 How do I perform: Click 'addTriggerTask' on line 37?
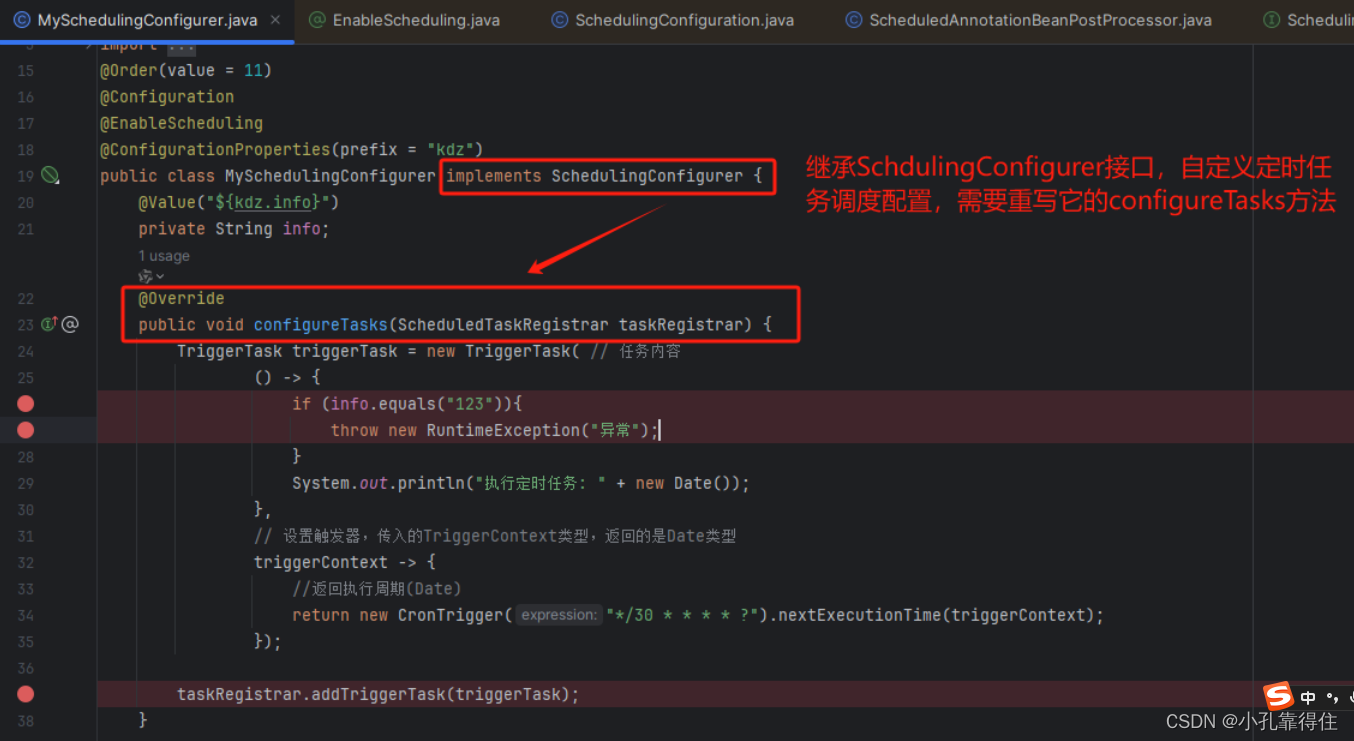[x=378, y=694]
